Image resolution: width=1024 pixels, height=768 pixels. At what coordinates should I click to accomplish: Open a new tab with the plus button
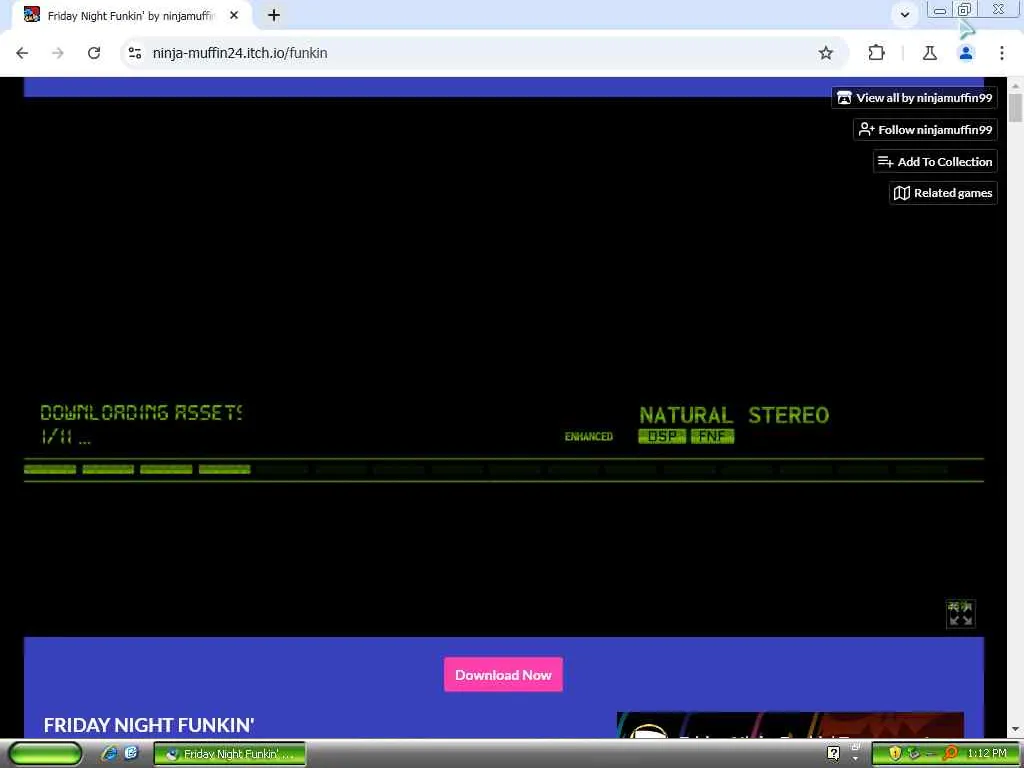point(274,15)
